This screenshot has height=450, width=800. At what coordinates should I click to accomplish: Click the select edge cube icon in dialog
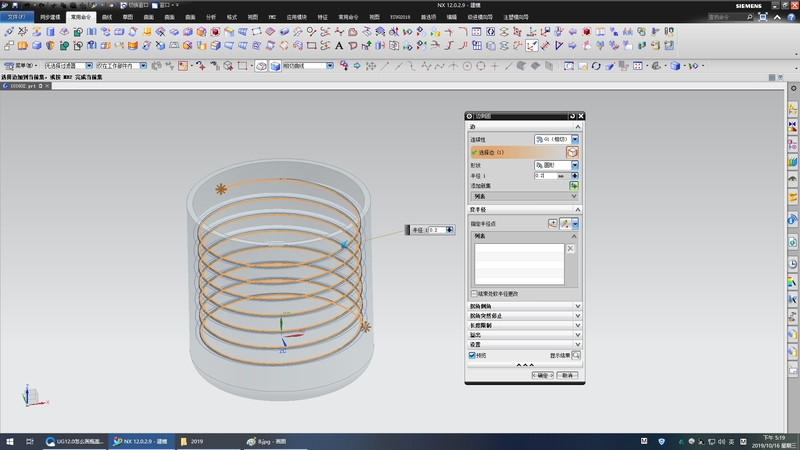click(x=573, y=152)
